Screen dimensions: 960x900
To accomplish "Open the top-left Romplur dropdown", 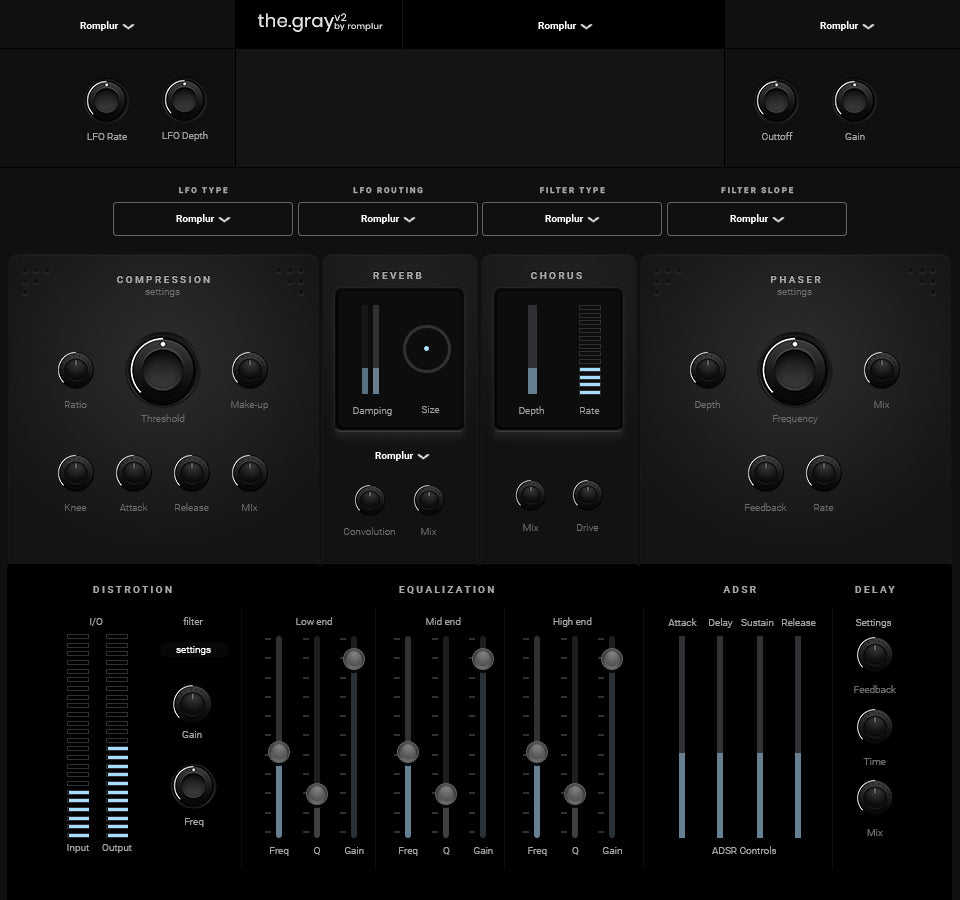I will click(107, 26).
